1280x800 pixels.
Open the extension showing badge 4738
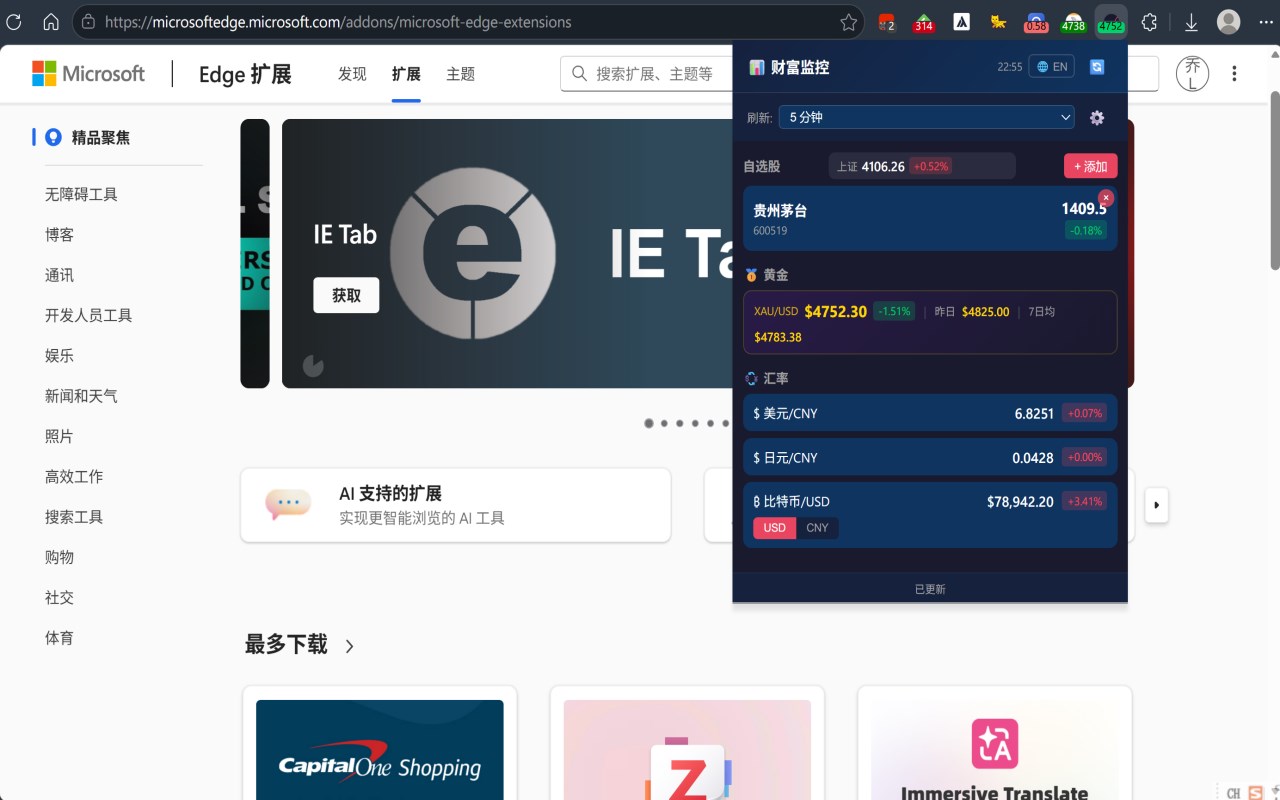[x=1073, y=22]
